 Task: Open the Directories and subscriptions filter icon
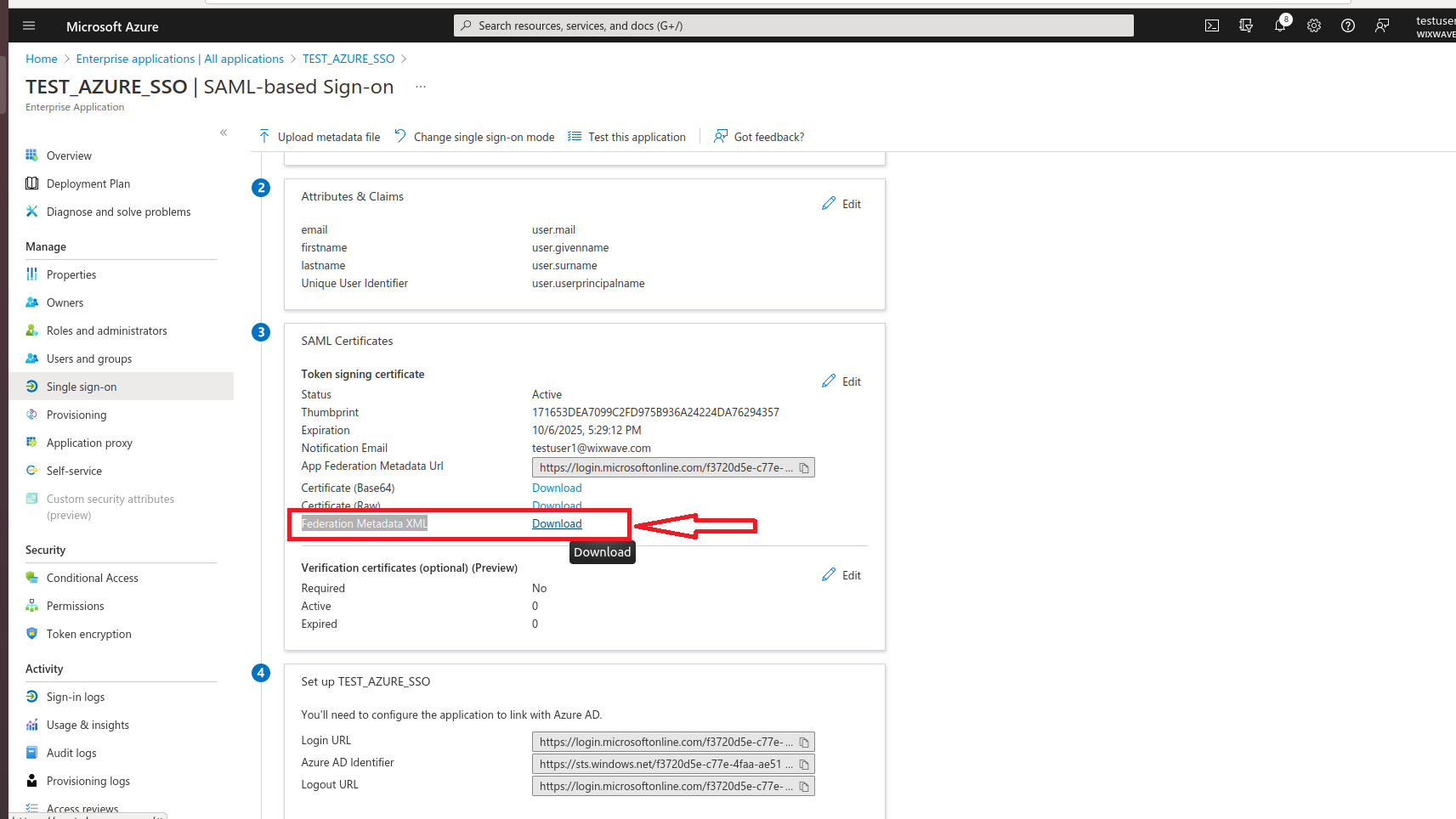[x=1246, y=25]
